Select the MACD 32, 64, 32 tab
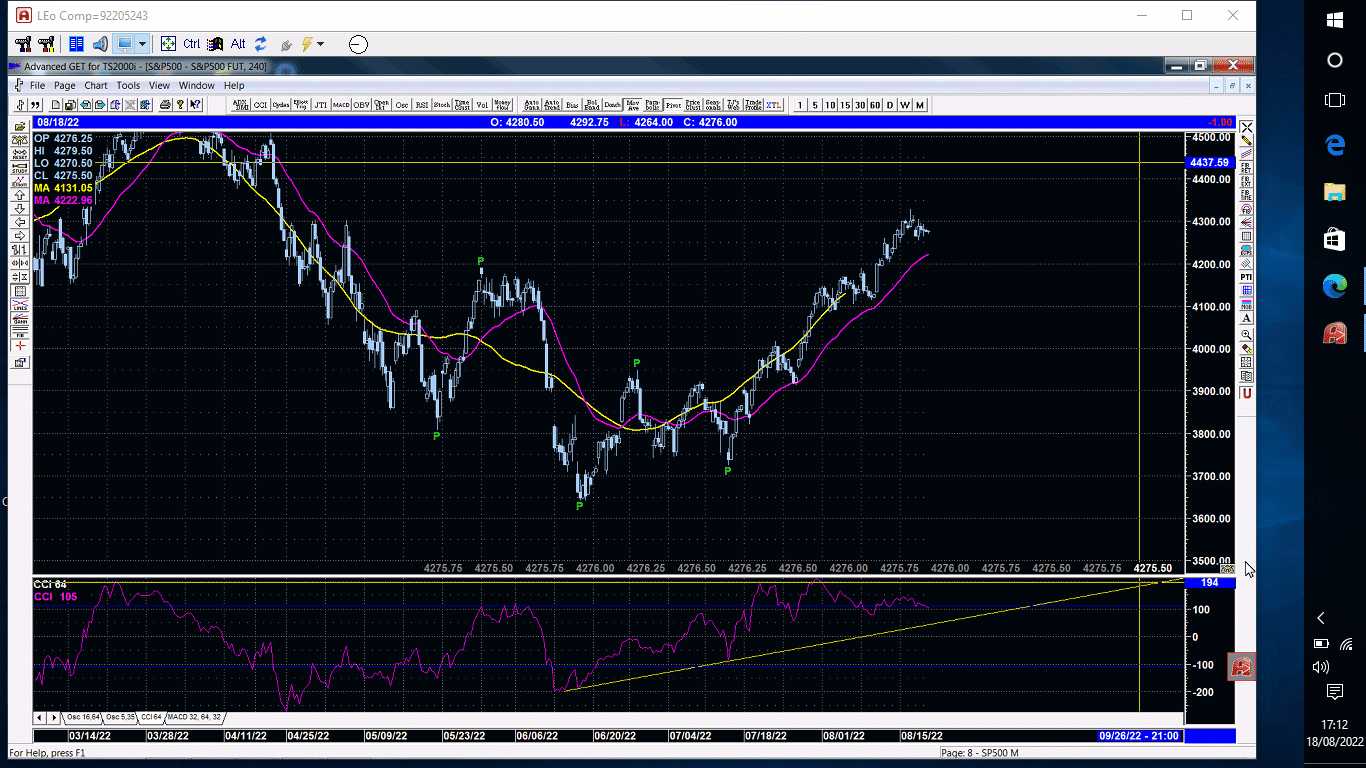Image resolution: width=1366 pixels, height=768 pixels. click(x=195, y=717)
